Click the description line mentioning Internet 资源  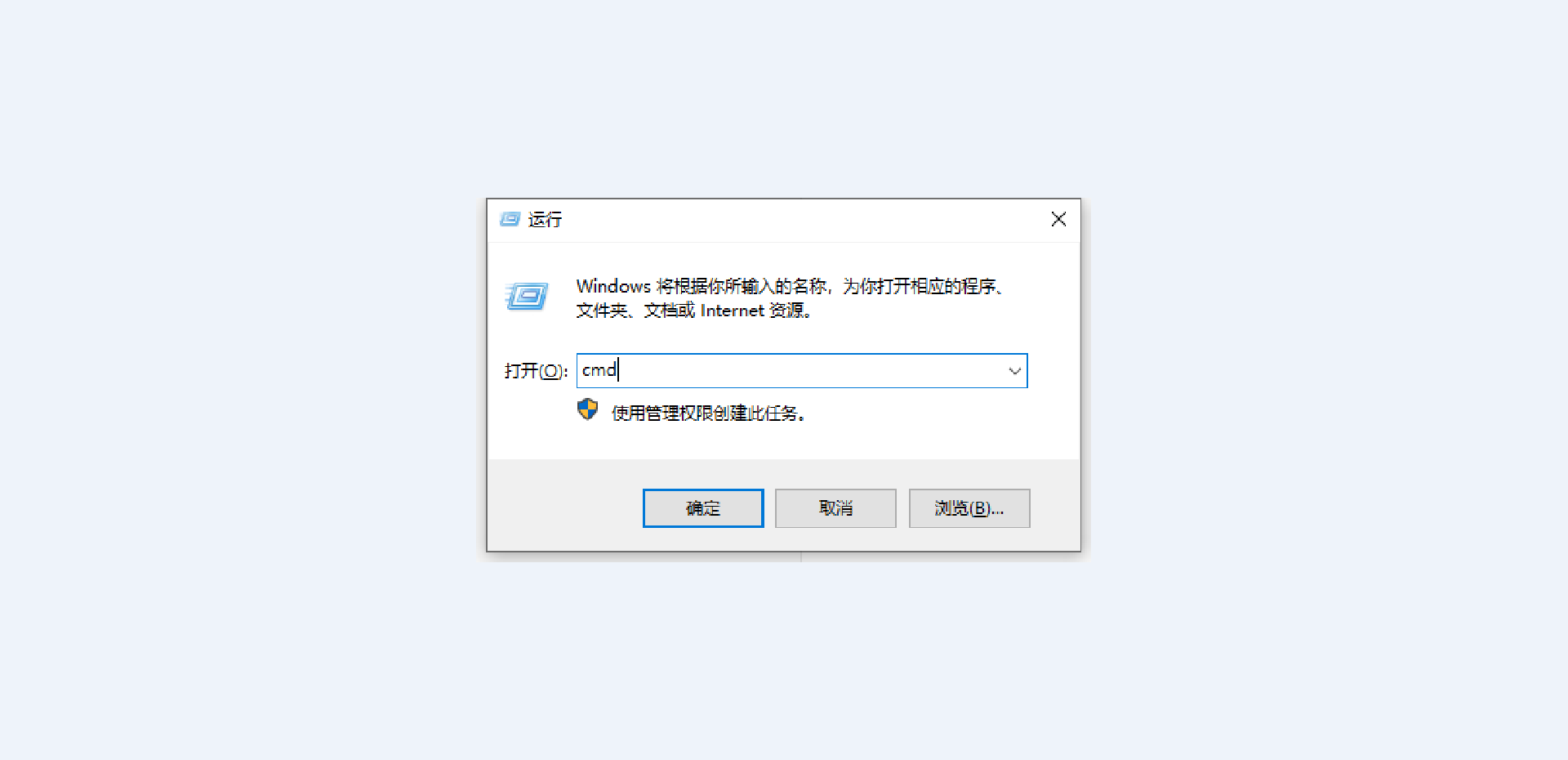pyautogui.click(x=694, y=311)
